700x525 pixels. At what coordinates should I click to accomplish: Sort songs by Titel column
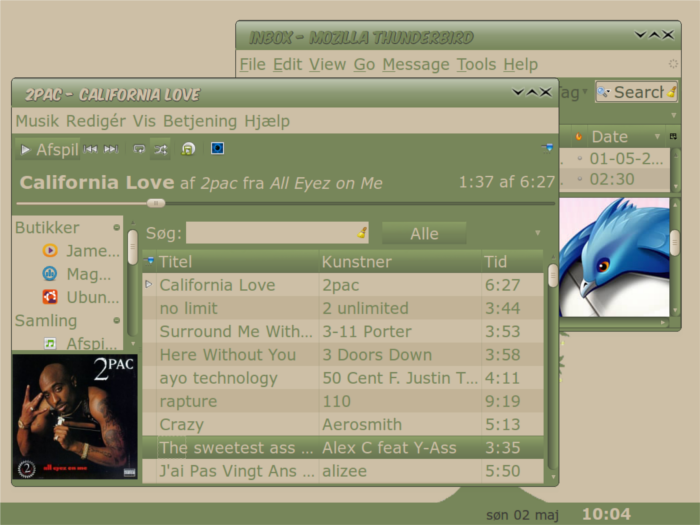coord(237,262)
